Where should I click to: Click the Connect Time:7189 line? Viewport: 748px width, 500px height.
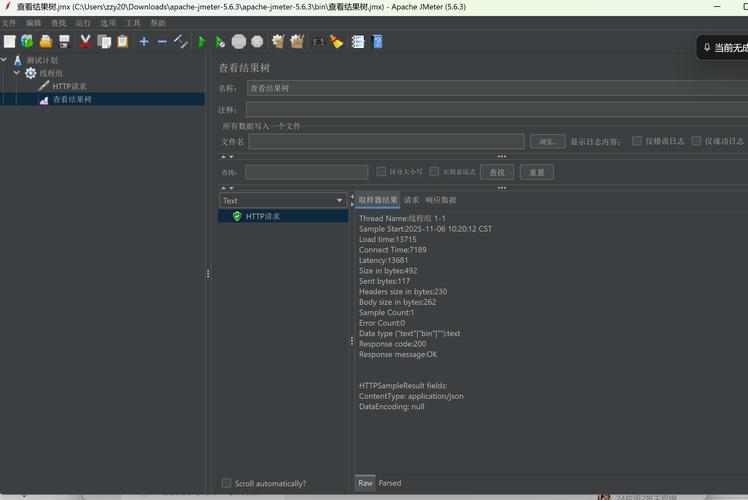(393, 250)
